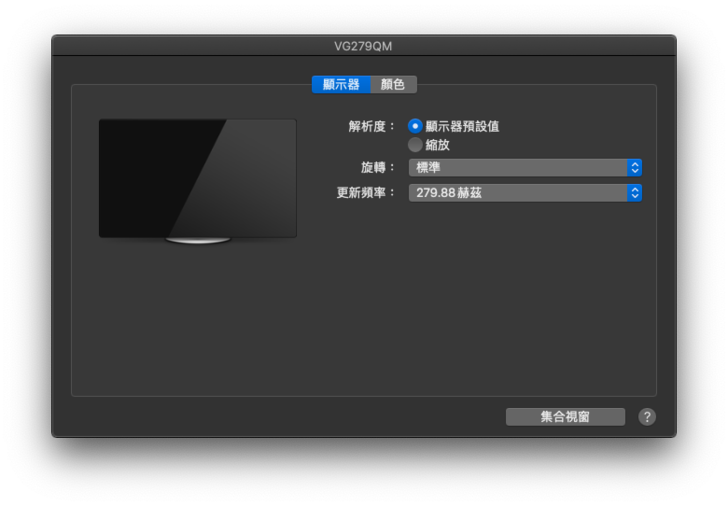This screenshot has width=728, height=506.
Task: Click the 解析度 label
Action: pyautogui.click(x=371, y=126)
